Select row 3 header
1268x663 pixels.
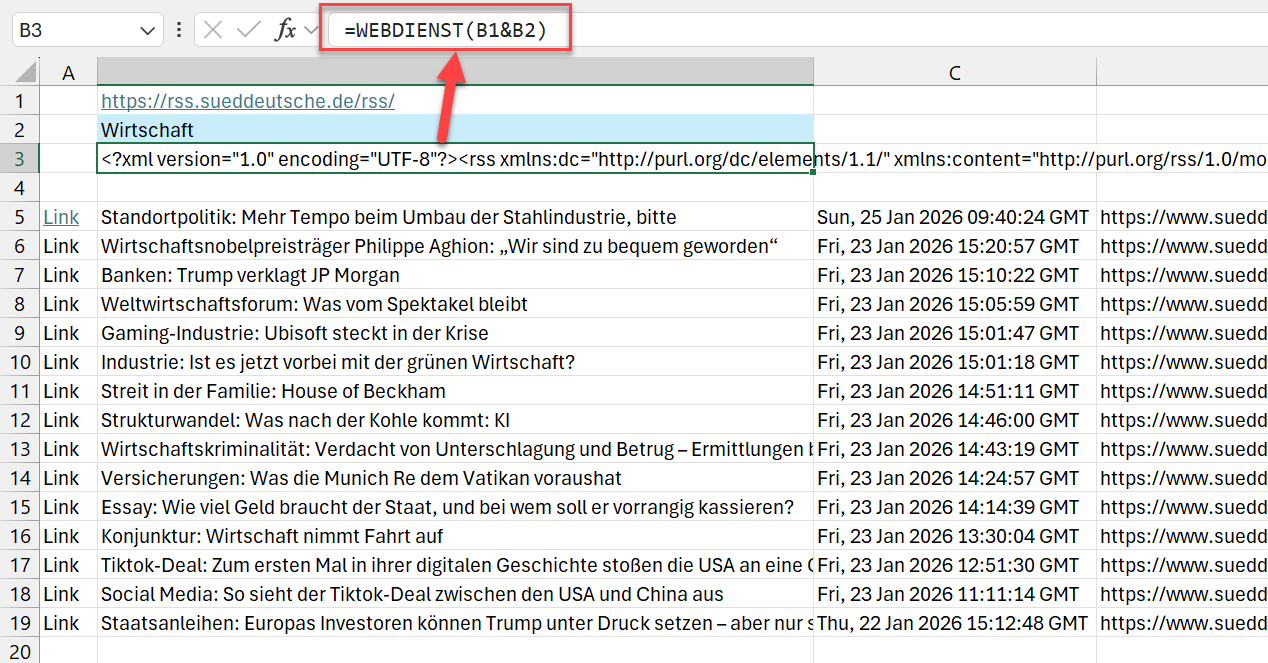coord(19,159)
